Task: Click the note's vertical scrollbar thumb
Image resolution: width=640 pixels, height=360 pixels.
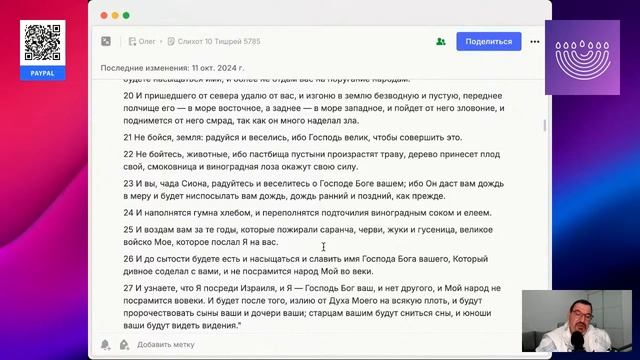Action: click(x=544, y=125)
